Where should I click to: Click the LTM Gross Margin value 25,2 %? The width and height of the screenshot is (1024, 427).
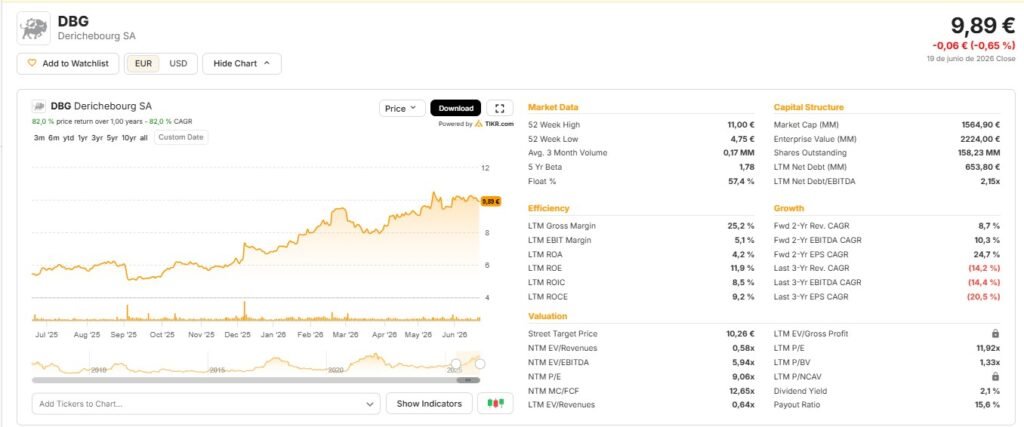[x=741, y=226]
